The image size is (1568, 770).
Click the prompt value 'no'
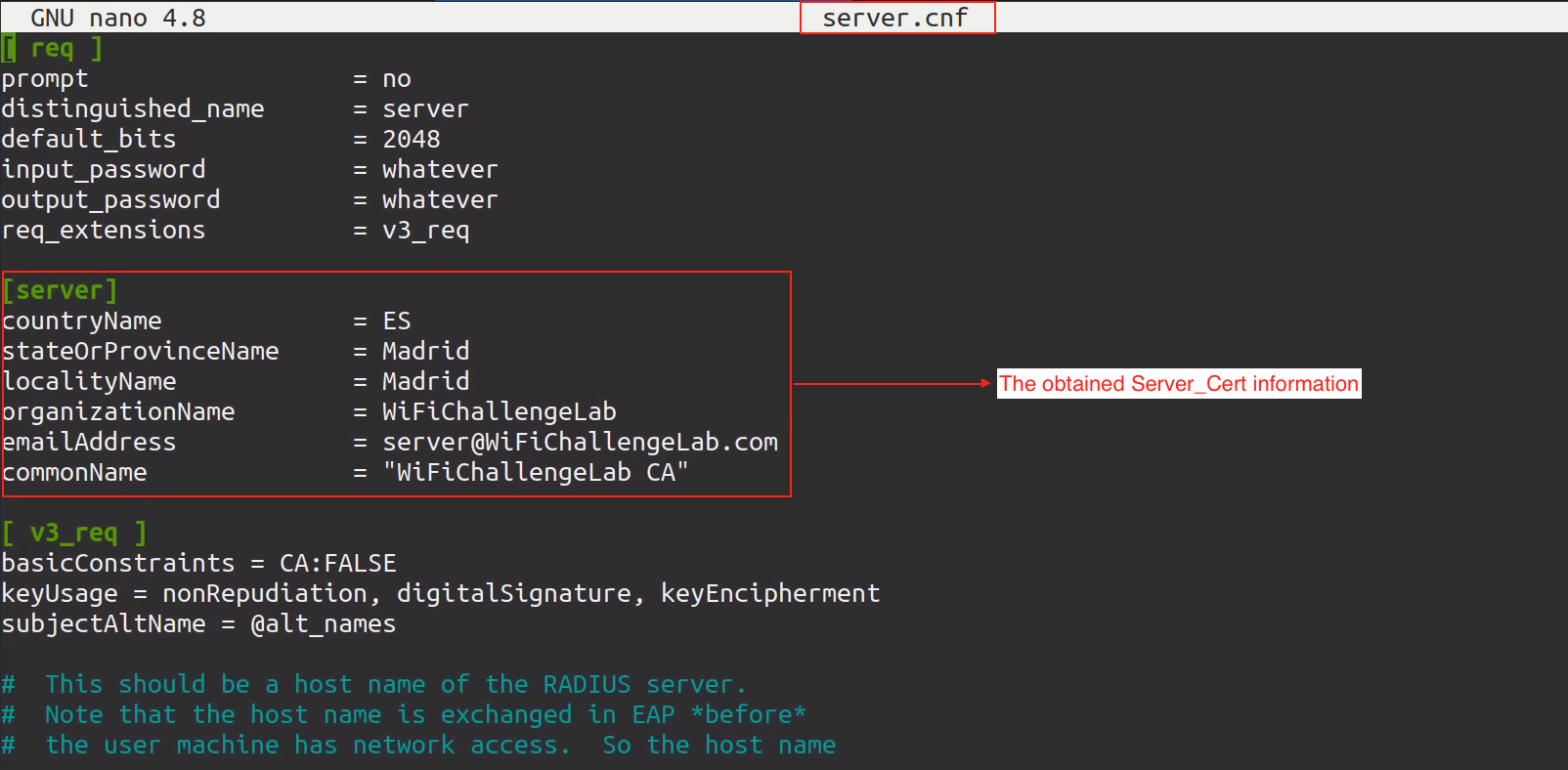click(396, 79)
